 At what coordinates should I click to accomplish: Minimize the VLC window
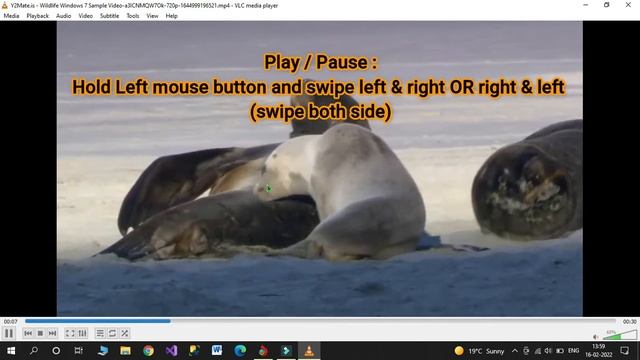(586, 5)
